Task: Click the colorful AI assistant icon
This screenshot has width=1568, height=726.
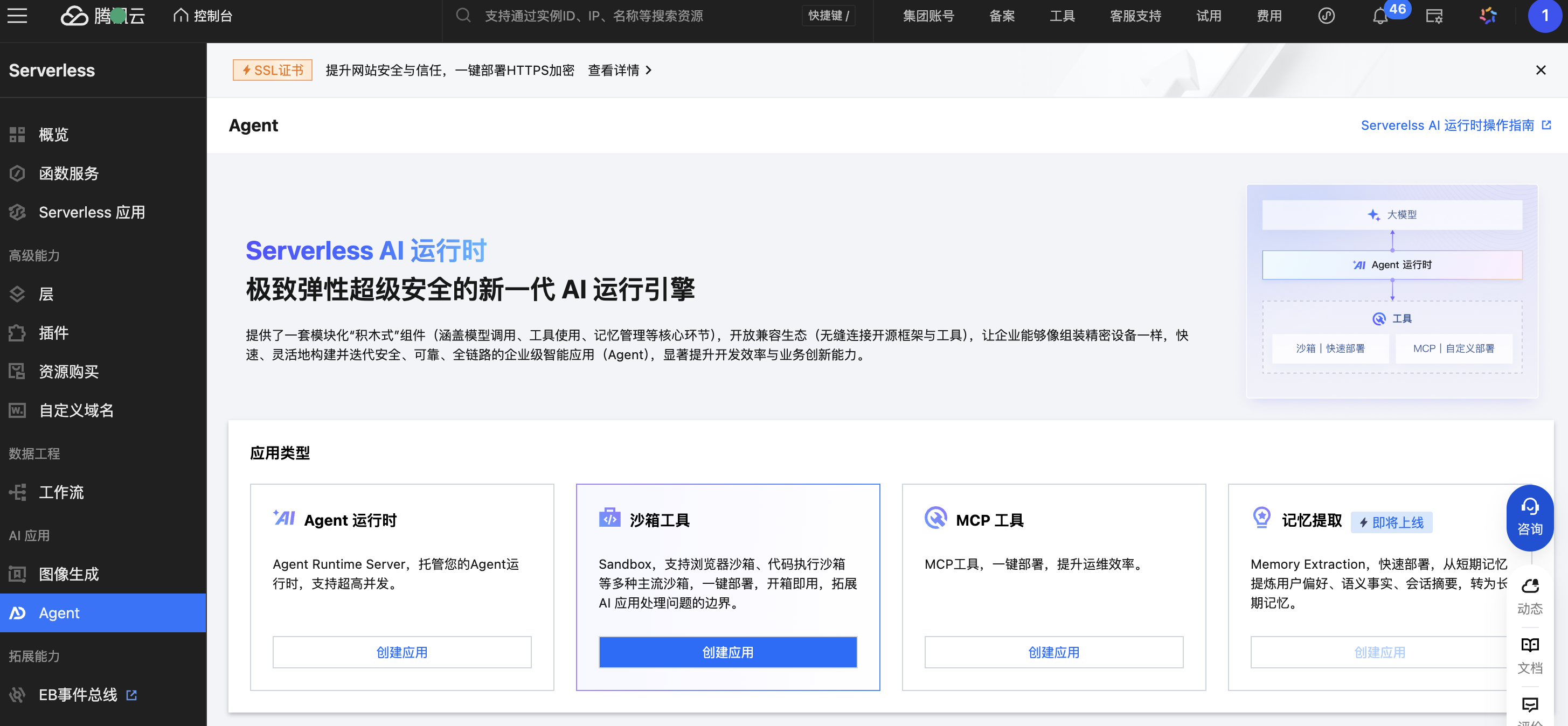Action: [1488, 16]
